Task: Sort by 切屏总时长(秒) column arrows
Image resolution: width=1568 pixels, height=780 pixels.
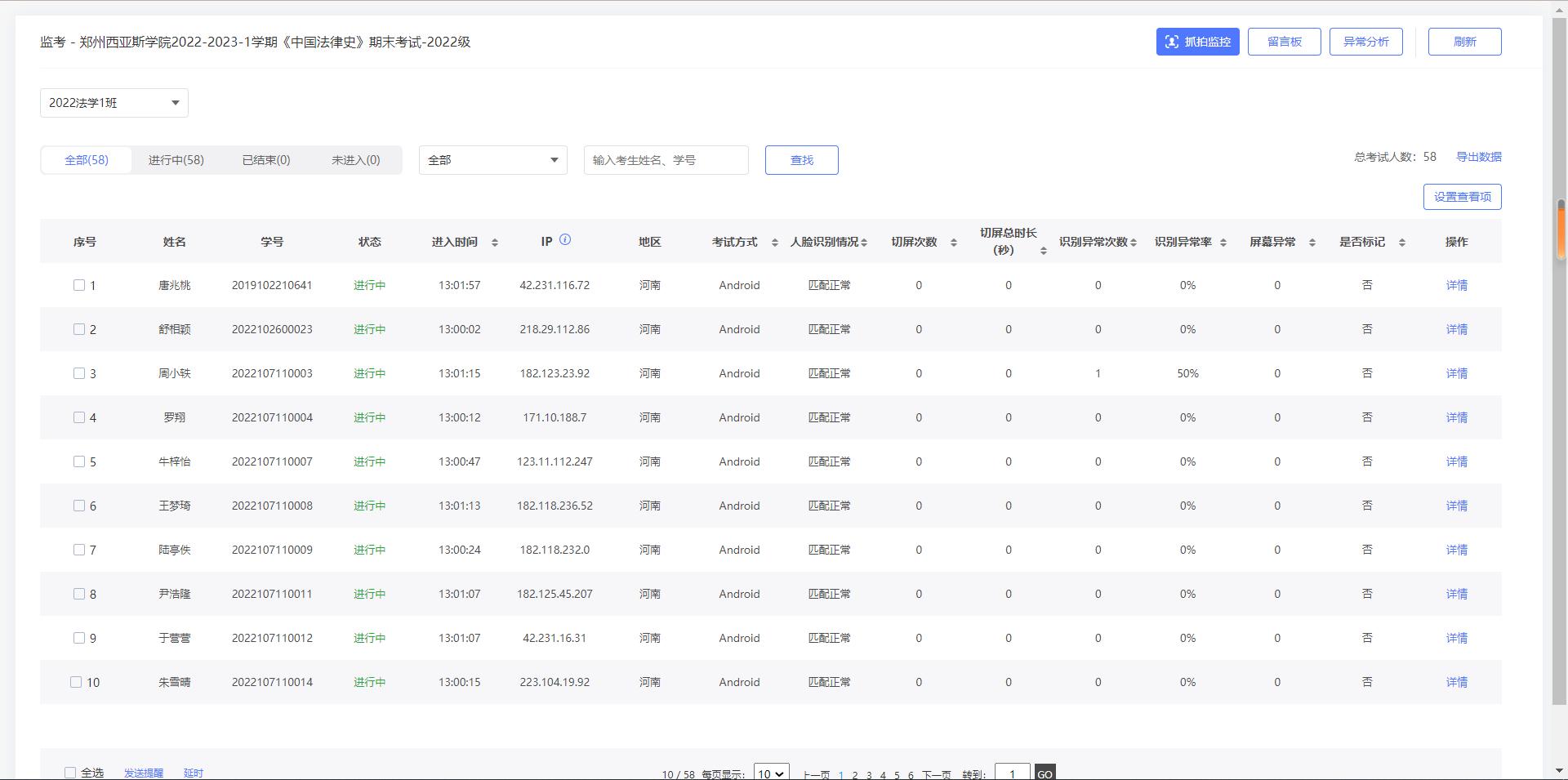Action: 1043,251
